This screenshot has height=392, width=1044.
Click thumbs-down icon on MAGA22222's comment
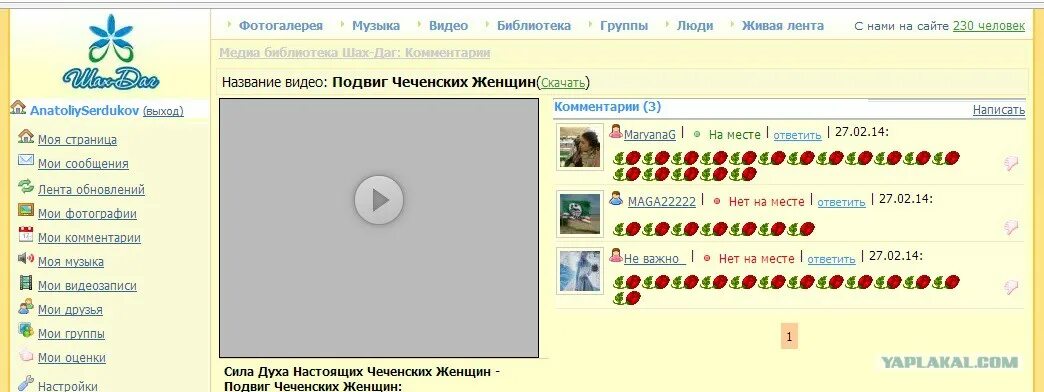coord(1011,228)
